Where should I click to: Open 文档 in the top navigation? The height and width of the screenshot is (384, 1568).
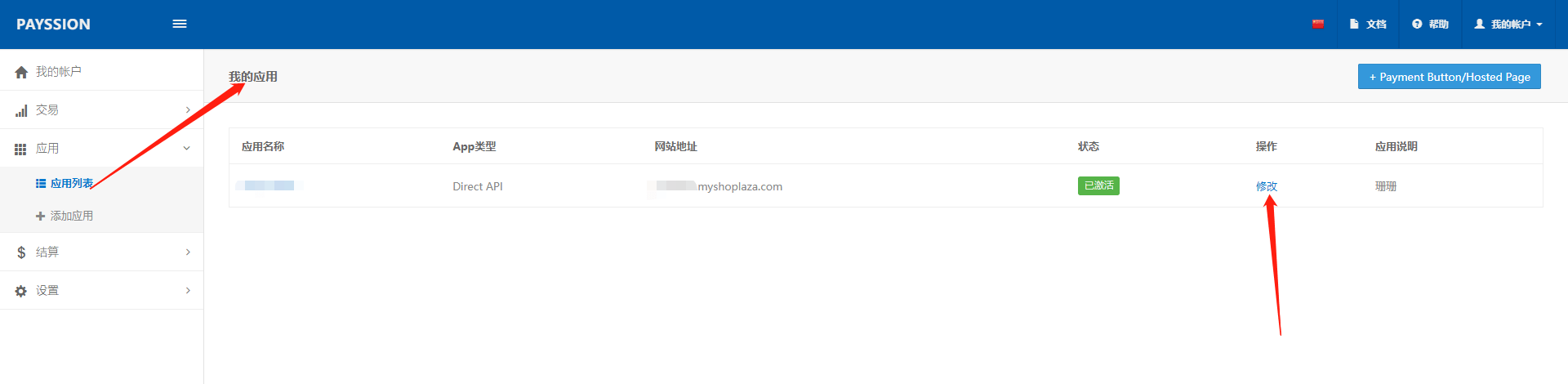(x=1369, y=25)
